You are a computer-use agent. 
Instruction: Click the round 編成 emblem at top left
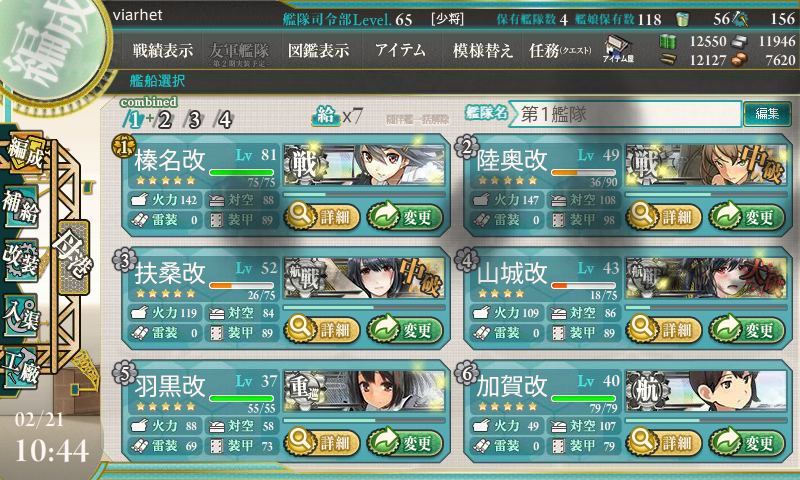coord(51,48)
